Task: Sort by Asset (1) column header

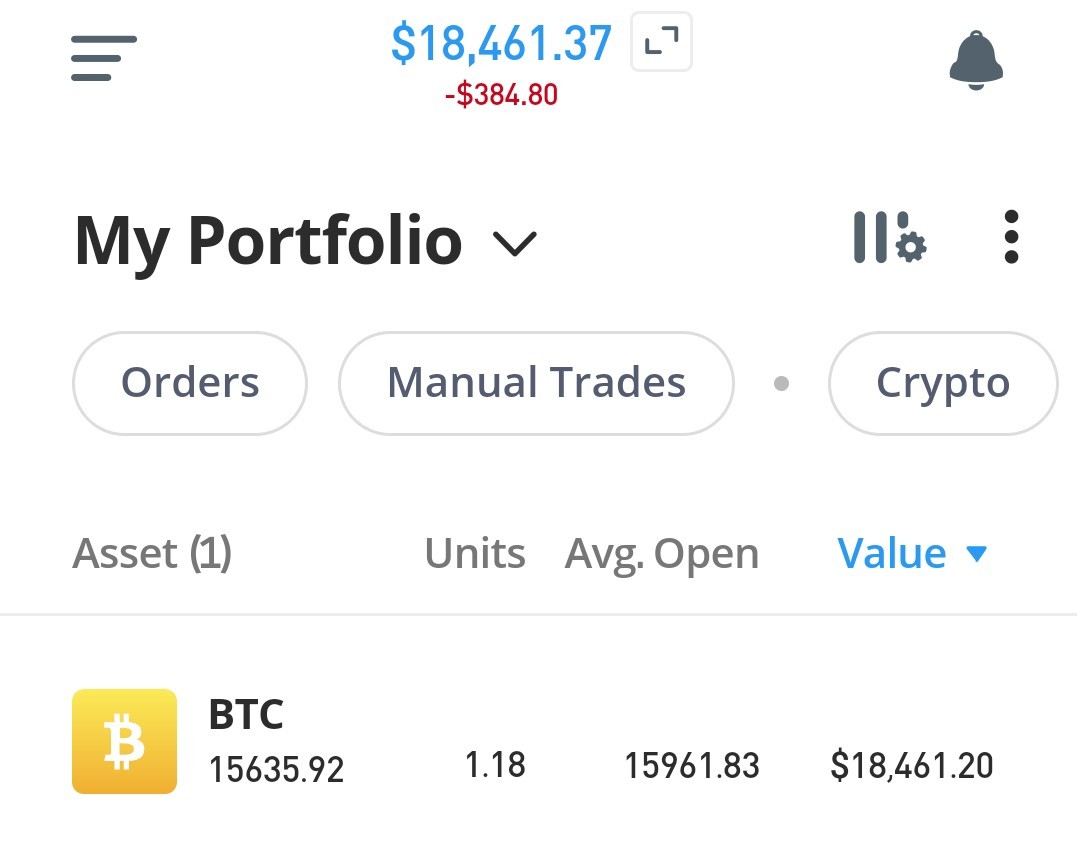Action: (152, 554)
